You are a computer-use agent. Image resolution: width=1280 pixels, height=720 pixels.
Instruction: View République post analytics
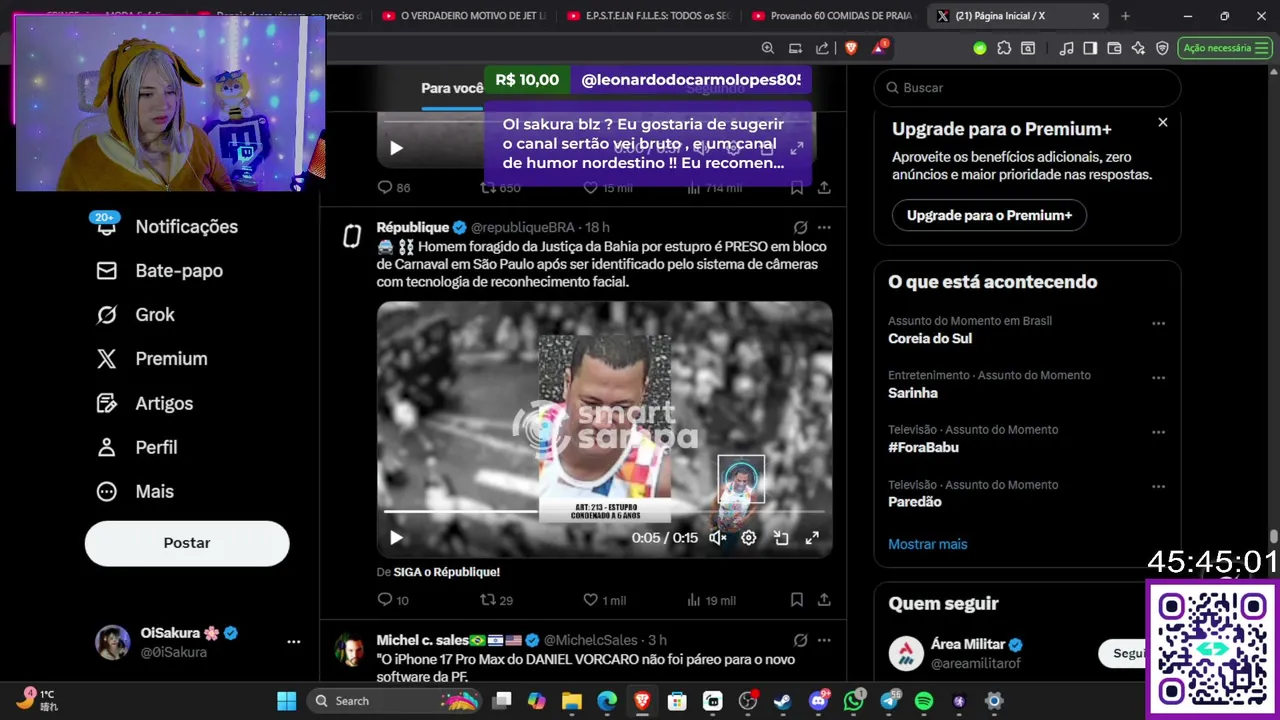[711, 600]
